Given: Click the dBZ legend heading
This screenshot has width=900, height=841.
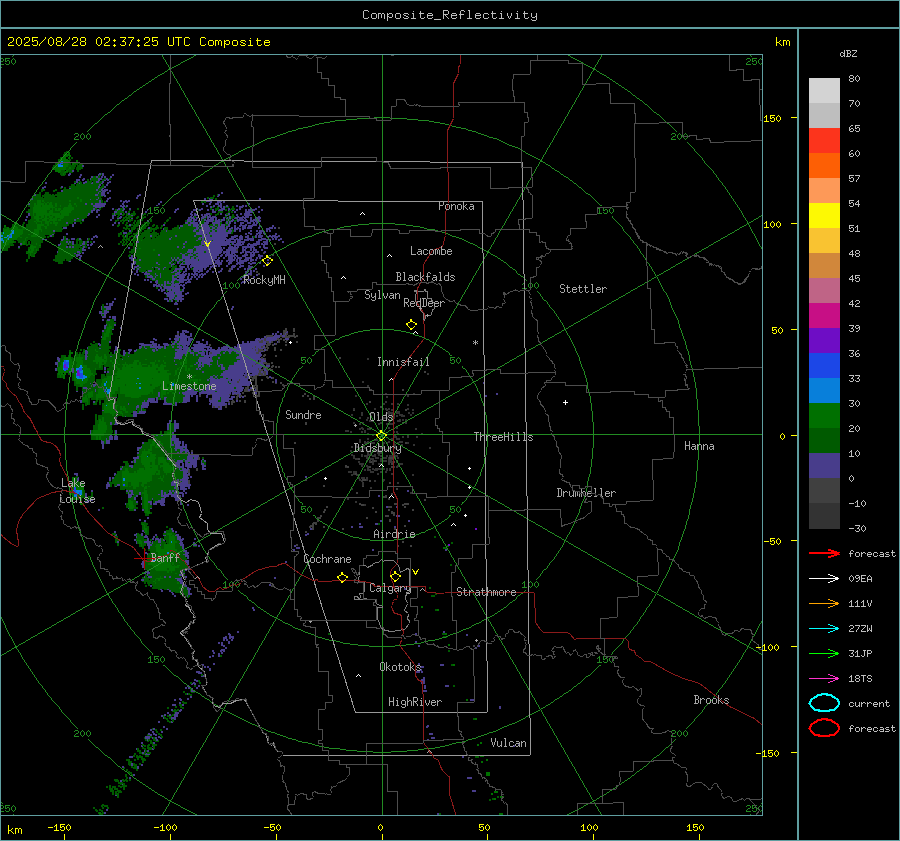Looking at the screenshot, I should pos(848,53).
